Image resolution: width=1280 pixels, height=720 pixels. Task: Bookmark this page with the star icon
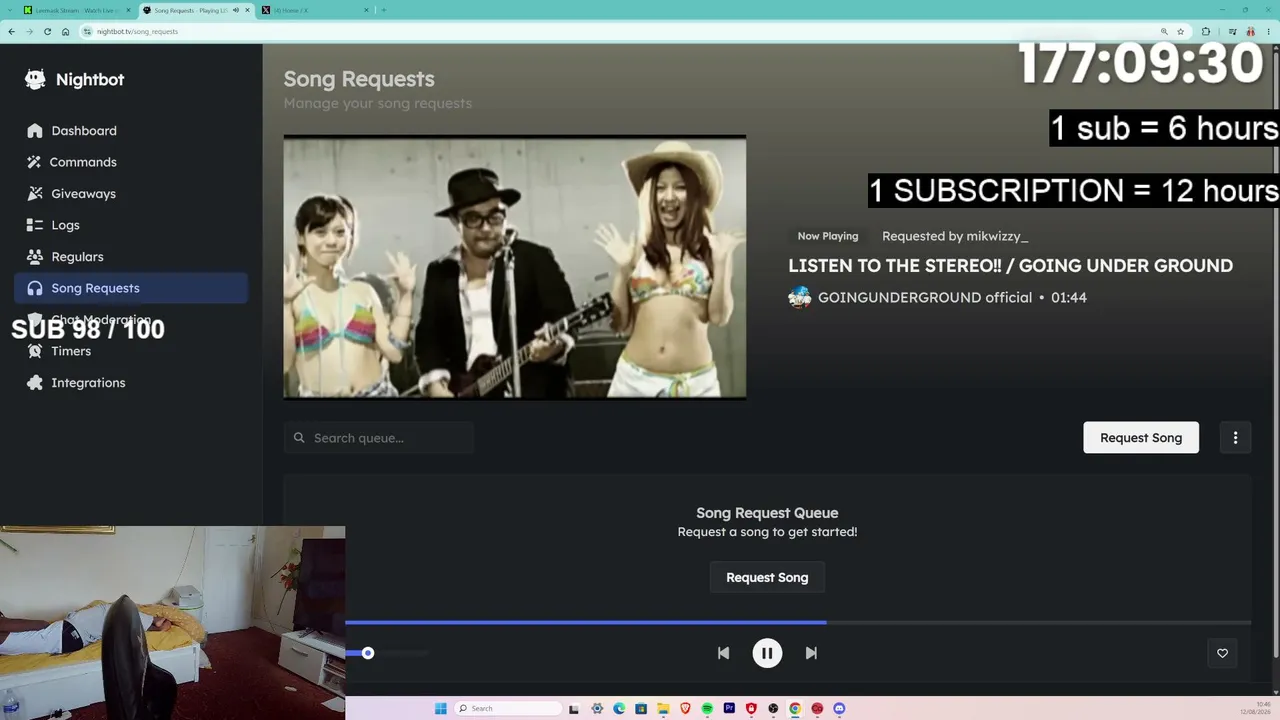[1180, 31]
